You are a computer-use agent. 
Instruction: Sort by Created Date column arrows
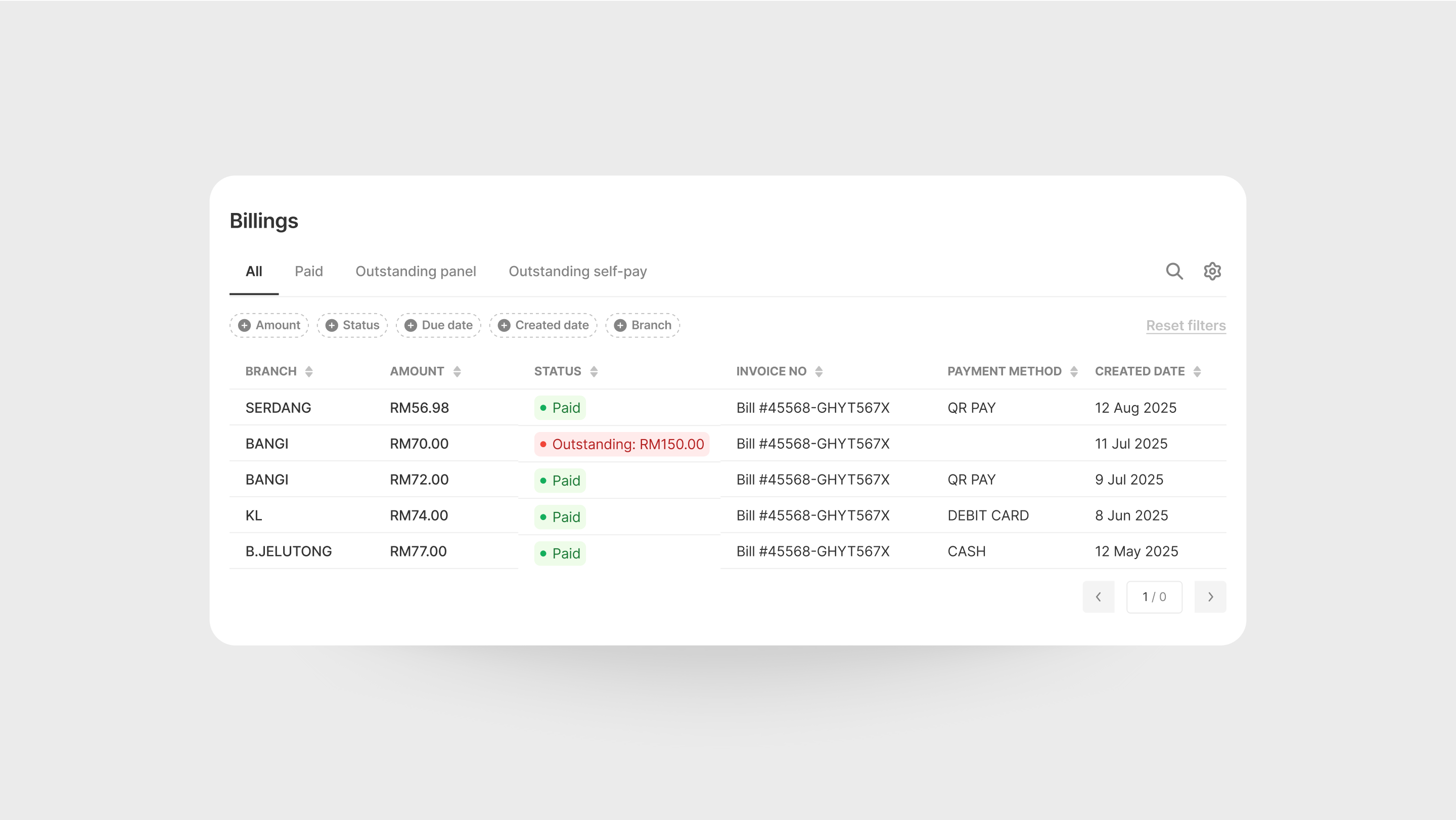coord(1197,371)
